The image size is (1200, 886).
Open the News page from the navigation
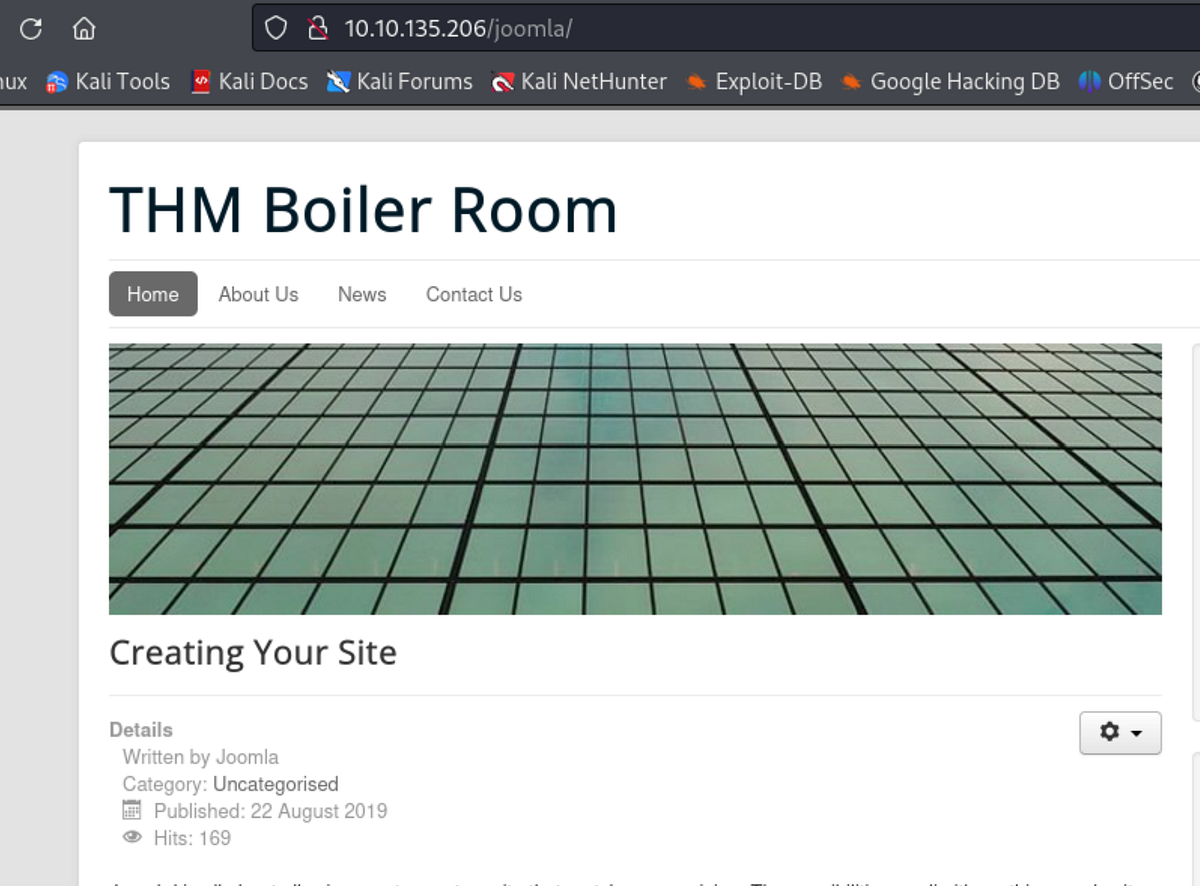[x=361, y=294]
